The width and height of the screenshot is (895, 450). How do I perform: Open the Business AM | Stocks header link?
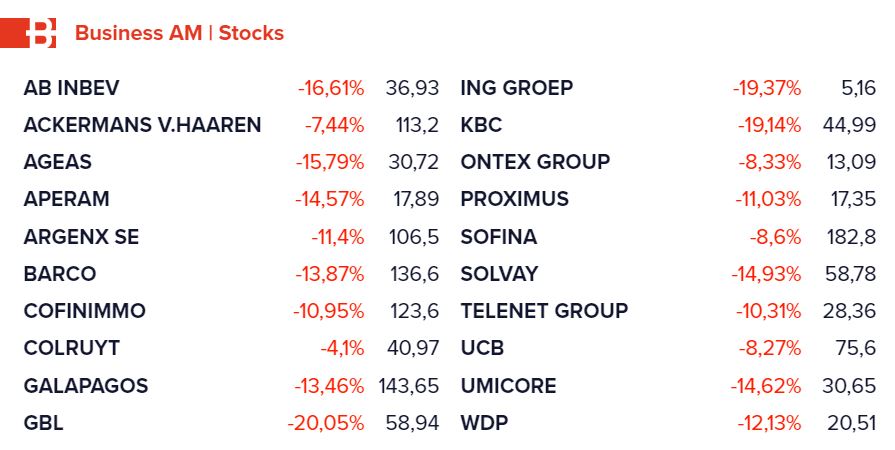click(x=179, y=33)
